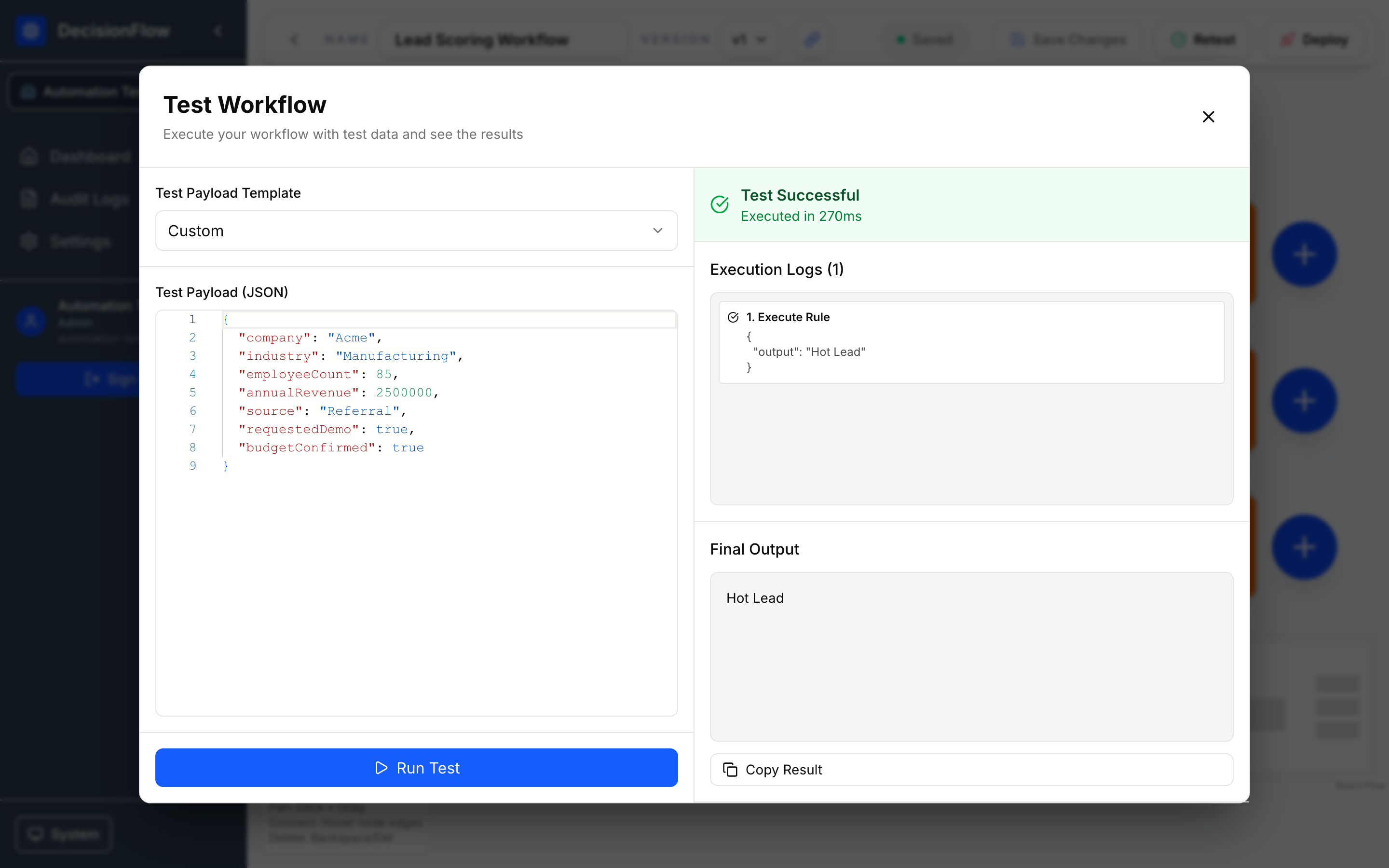The width and height of the screenshot is (1389, 868).
Task: Click the "budgetConfirmed" key
Action: (307, 448)
